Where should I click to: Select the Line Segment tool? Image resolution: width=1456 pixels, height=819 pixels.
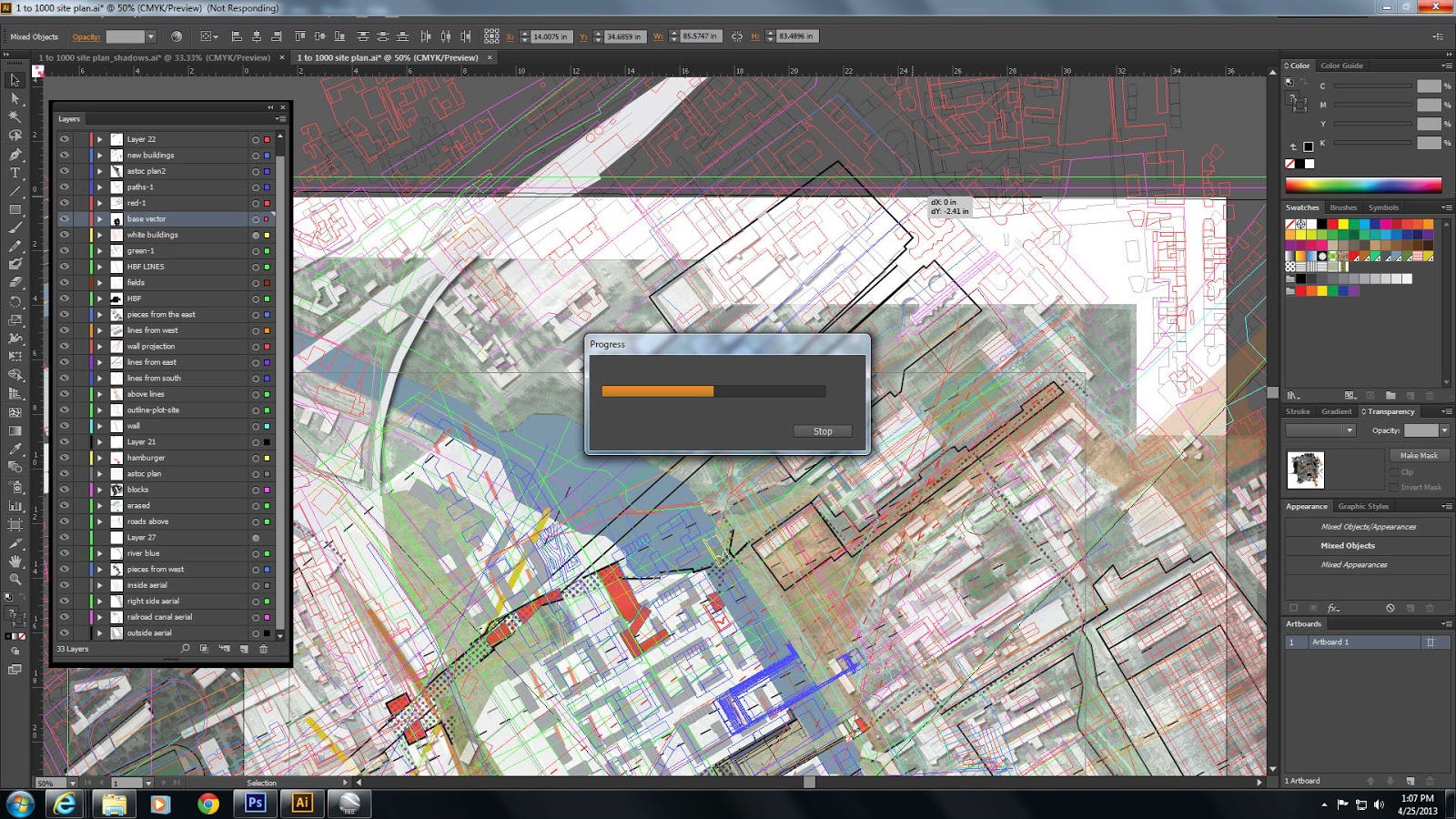point(15,191)
